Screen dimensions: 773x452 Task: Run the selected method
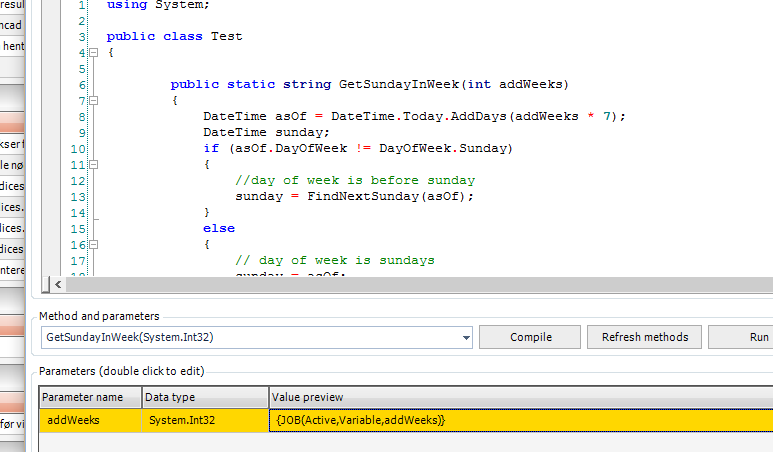[x=750, y=337]
